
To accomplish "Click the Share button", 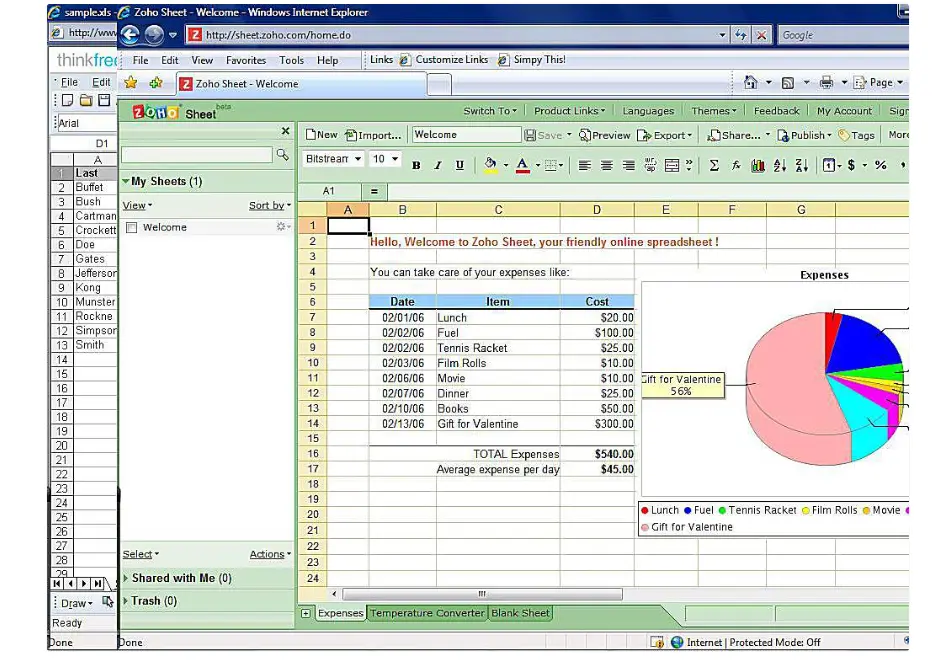I will [x=734, y=135].
